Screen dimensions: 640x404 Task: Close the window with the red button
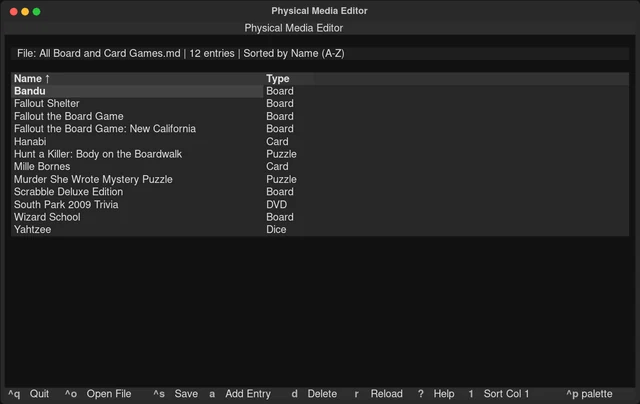[13, 11]
